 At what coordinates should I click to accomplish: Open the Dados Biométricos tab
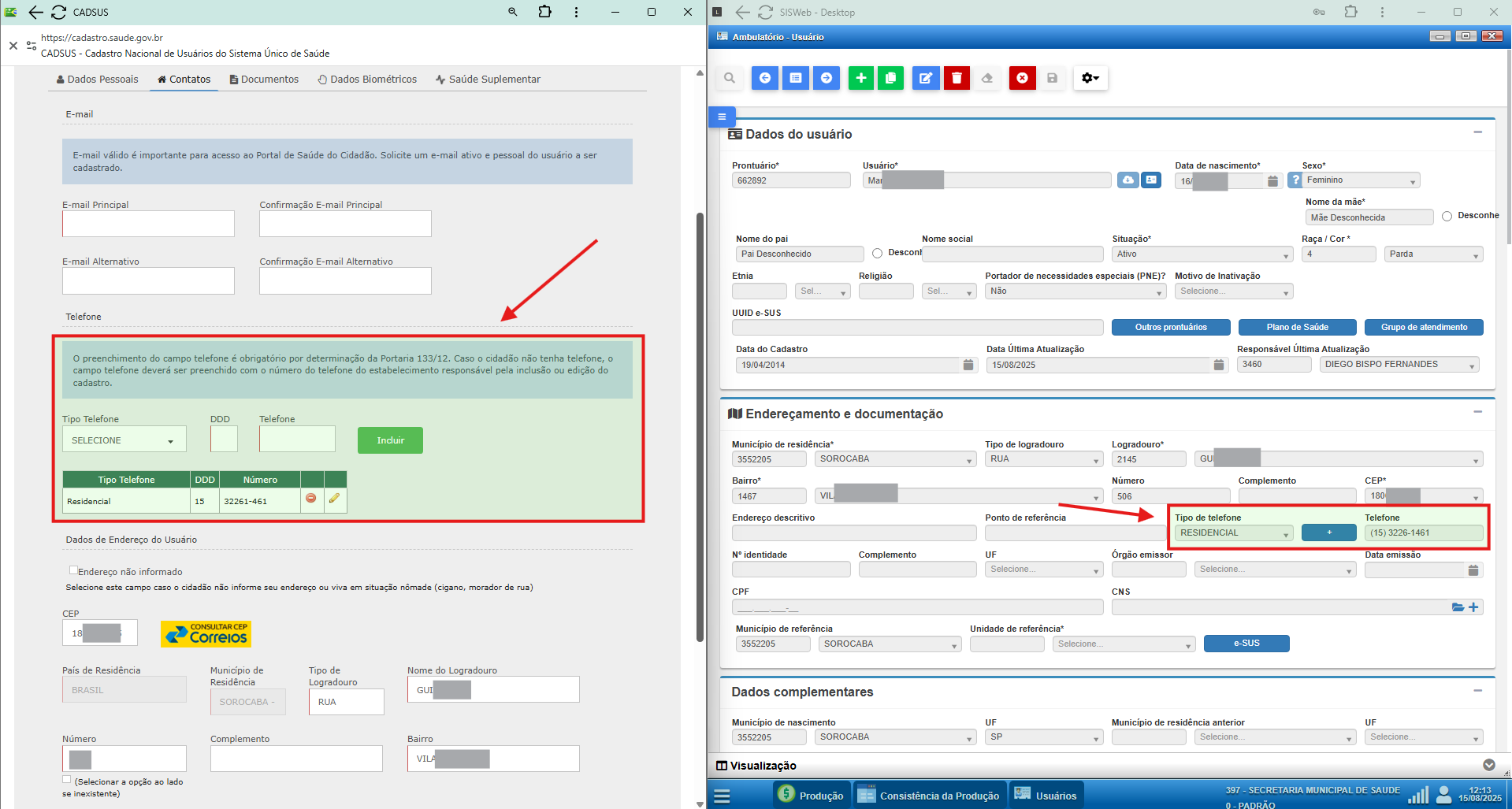coord(367,80)
